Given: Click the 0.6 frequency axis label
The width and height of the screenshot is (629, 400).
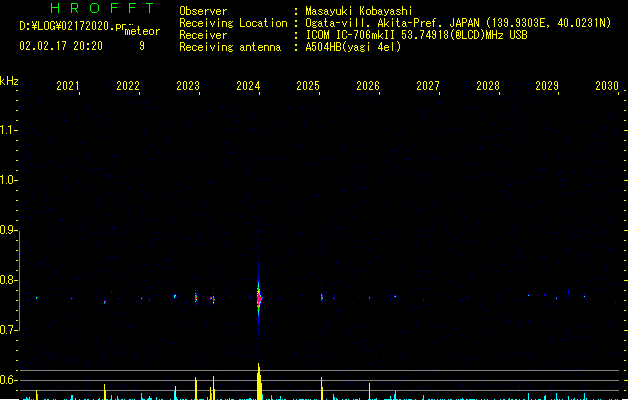Looking at the screenshot, I should tap(7, 380).
